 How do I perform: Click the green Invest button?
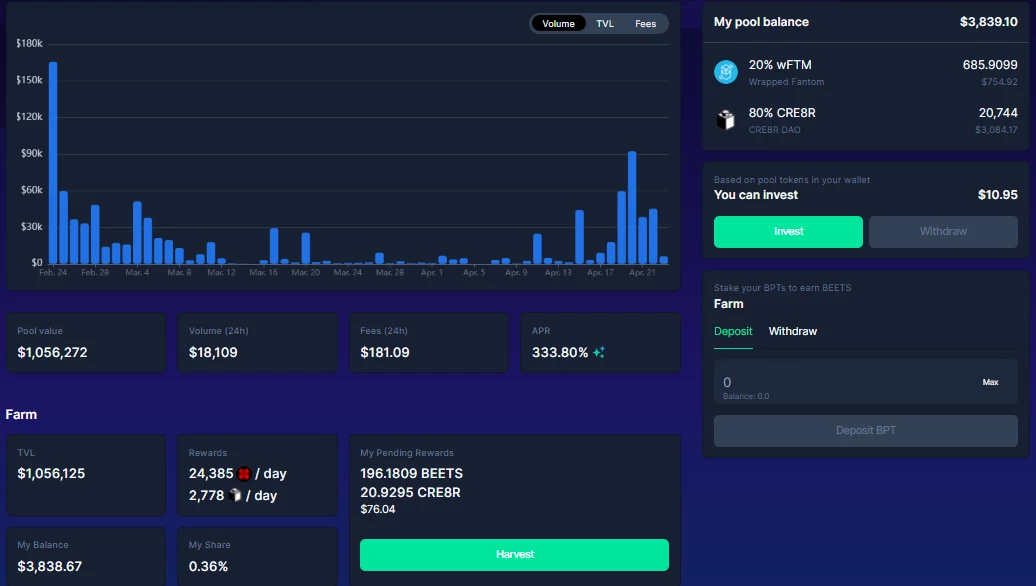[x=788, y=232]
